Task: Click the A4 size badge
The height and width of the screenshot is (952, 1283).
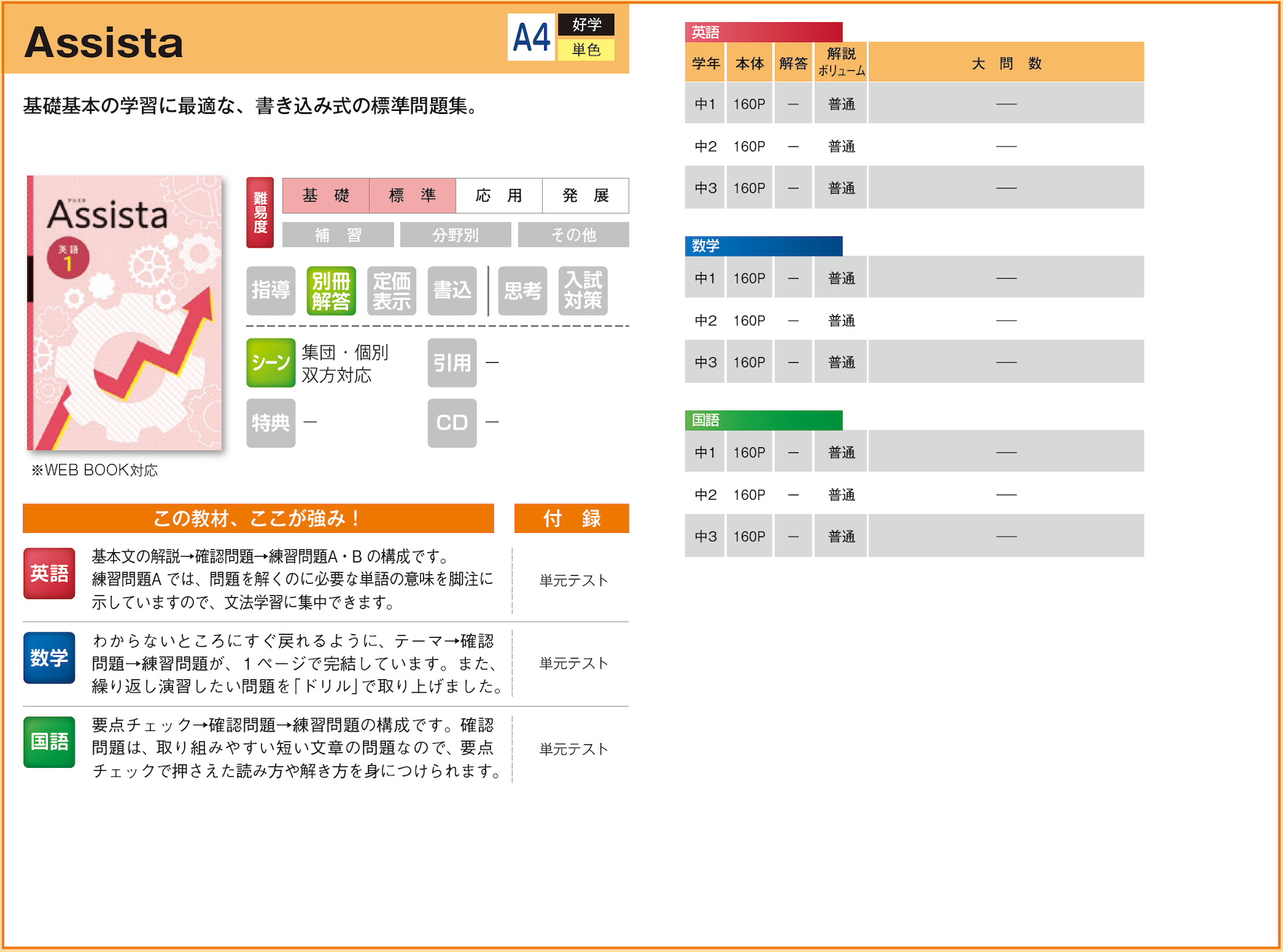Action: pyautogui.click(x=532, y=37)
